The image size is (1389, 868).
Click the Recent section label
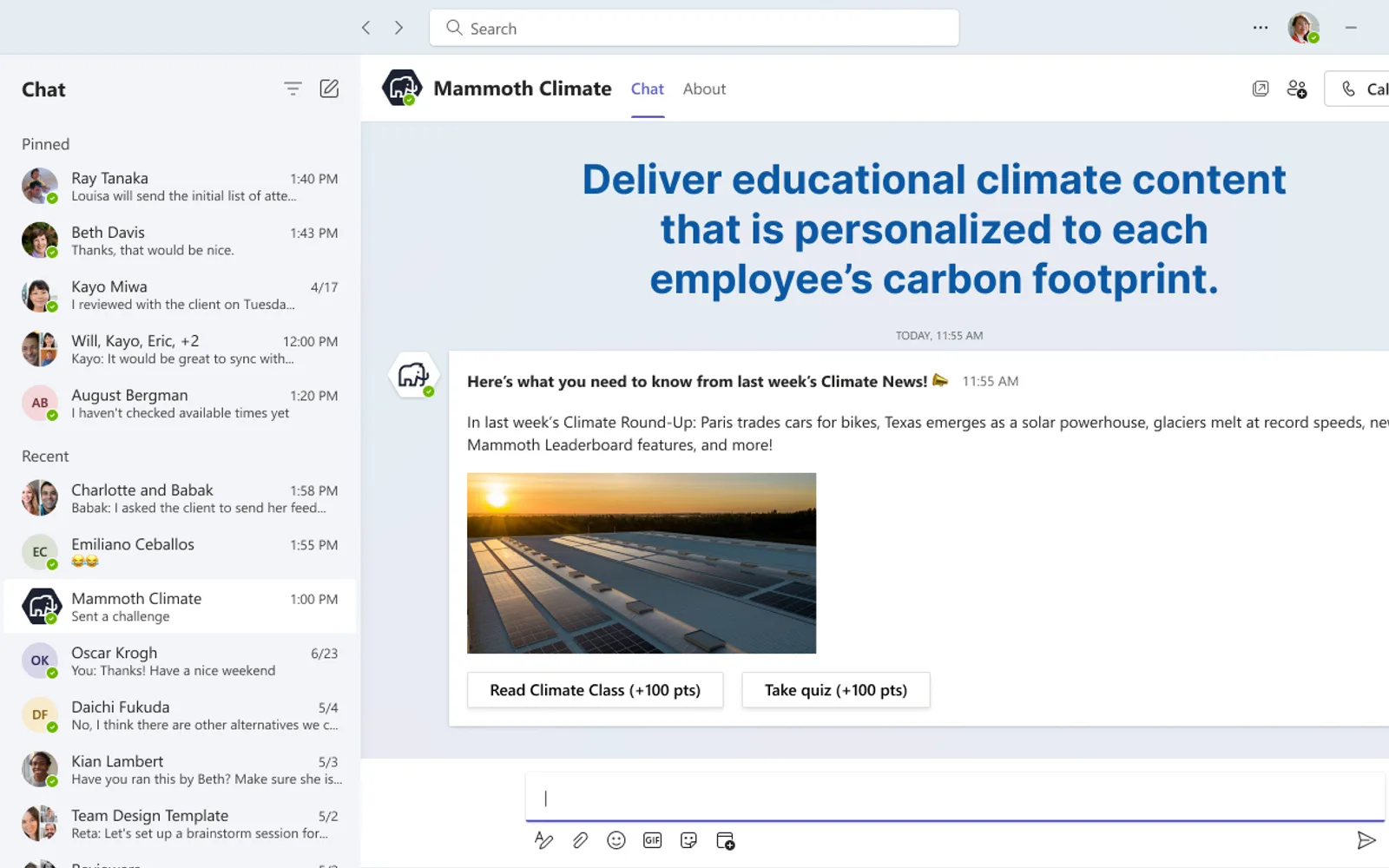(x=45, y=456)
